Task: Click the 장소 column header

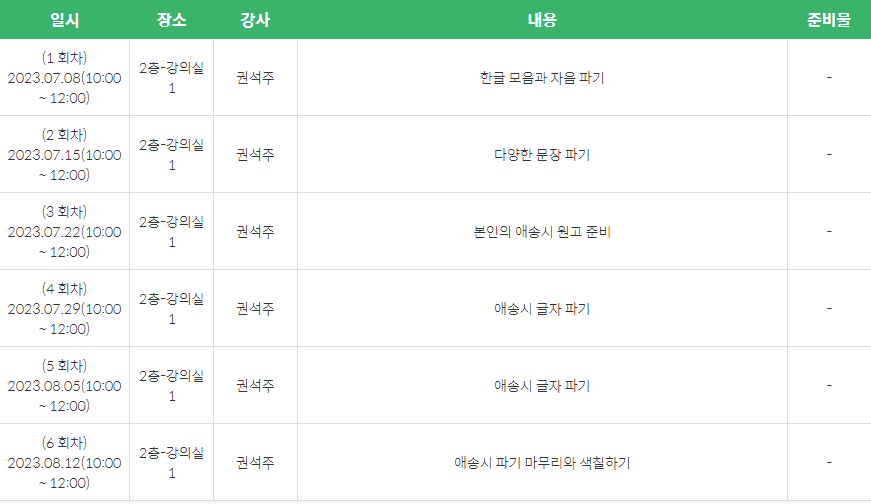Action: pyautogui.click(x=171, y=20)
